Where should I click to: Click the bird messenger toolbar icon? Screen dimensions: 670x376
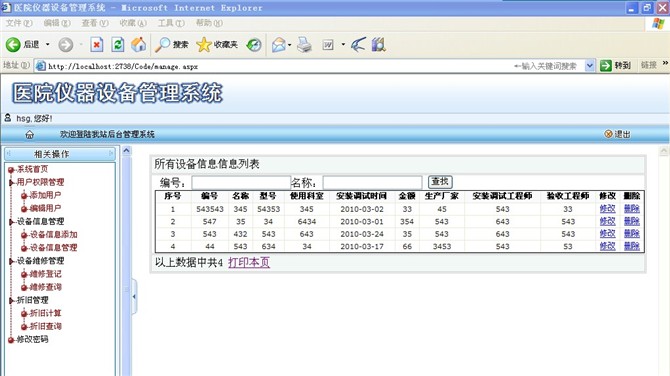[x=358, y=44]
